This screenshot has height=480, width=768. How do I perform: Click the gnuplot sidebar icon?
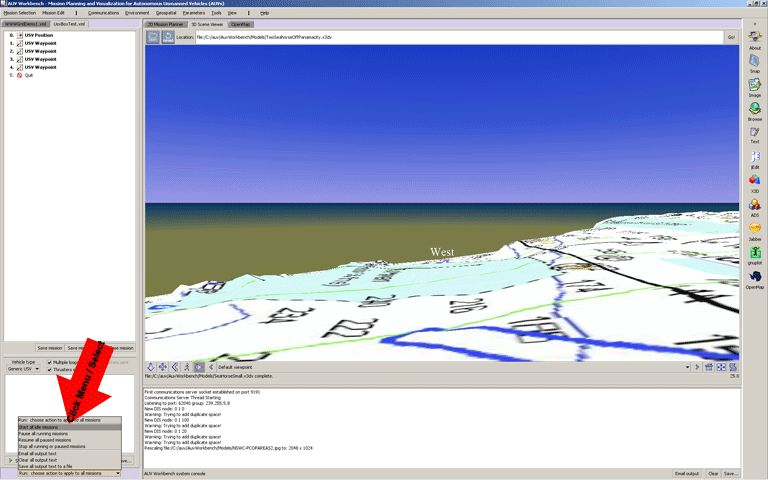(x=754, y=253)
